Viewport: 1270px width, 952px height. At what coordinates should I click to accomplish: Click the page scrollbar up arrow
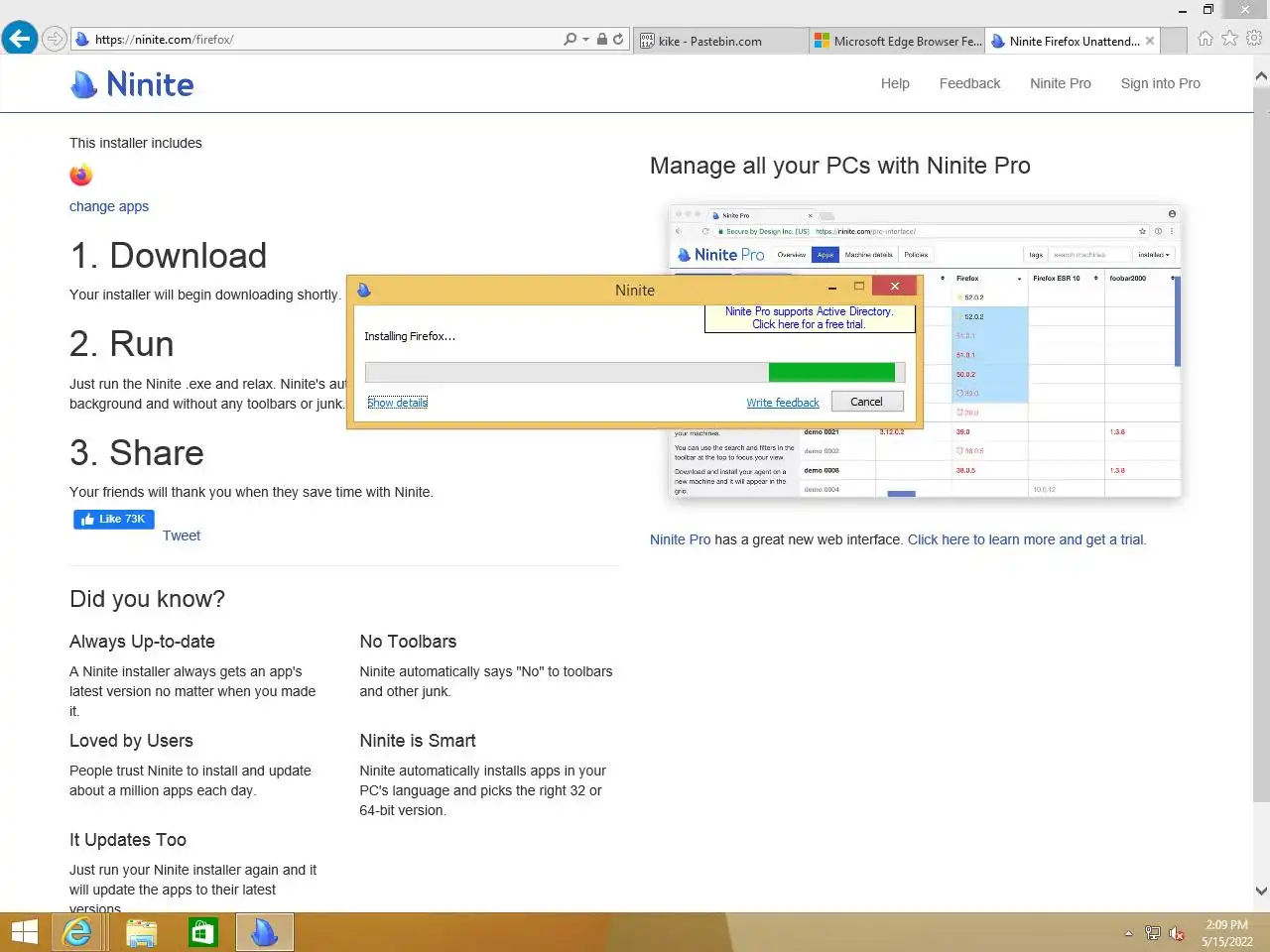coord(1261,75)
